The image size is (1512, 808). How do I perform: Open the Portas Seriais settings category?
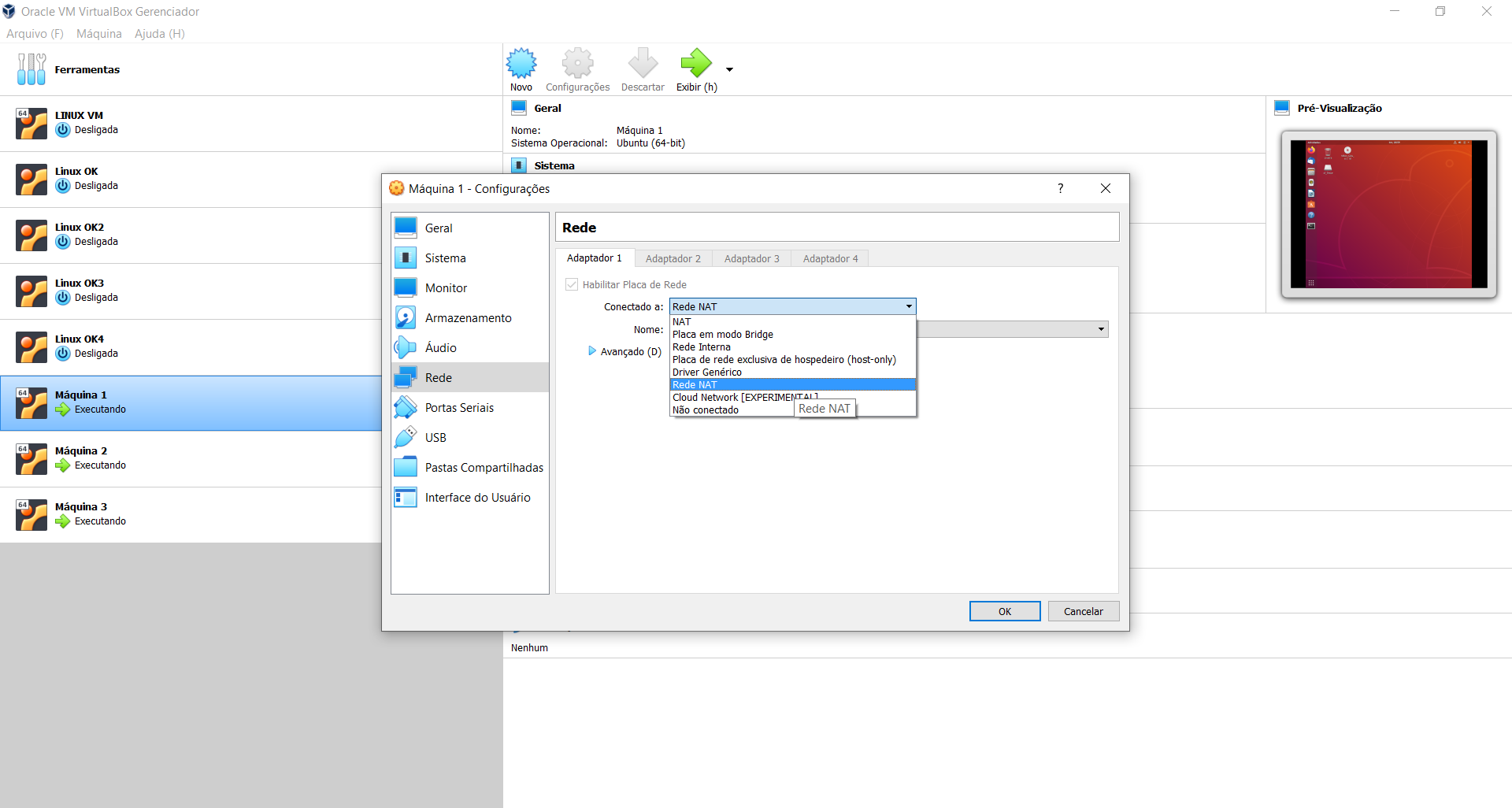click(x=470, y=407)
